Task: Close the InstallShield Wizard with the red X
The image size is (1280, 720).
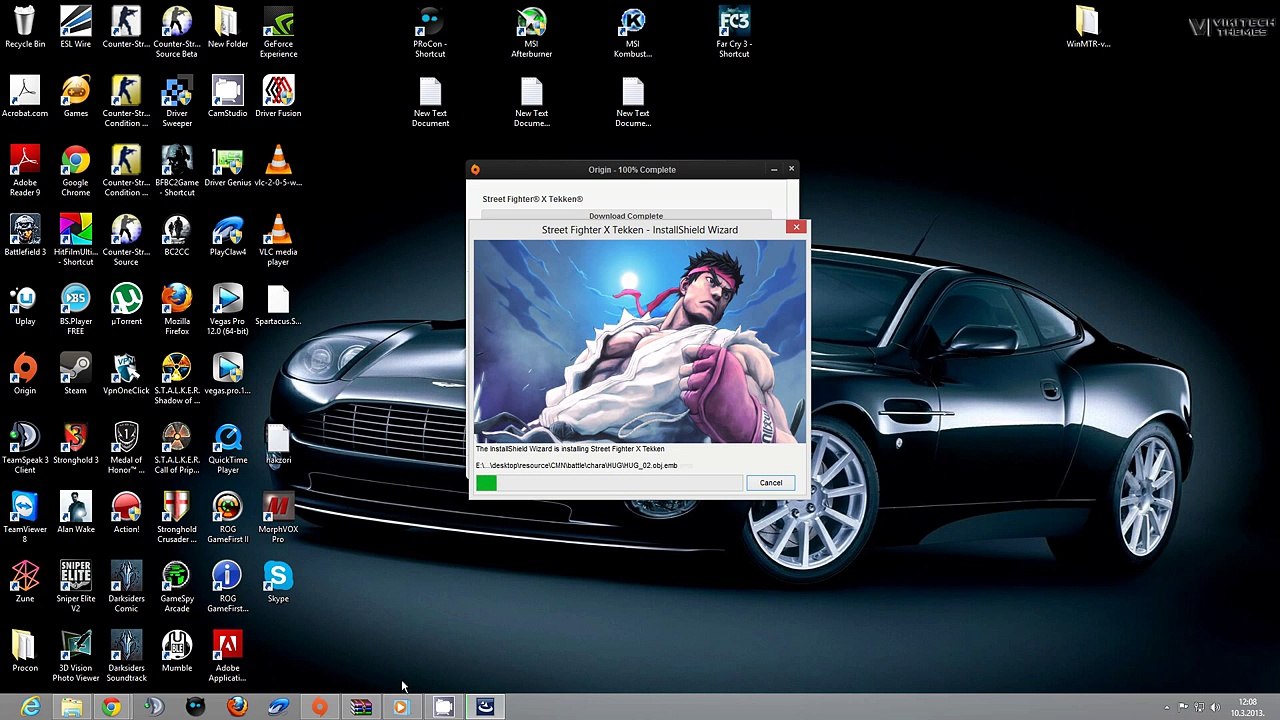Action: (796, 227)
